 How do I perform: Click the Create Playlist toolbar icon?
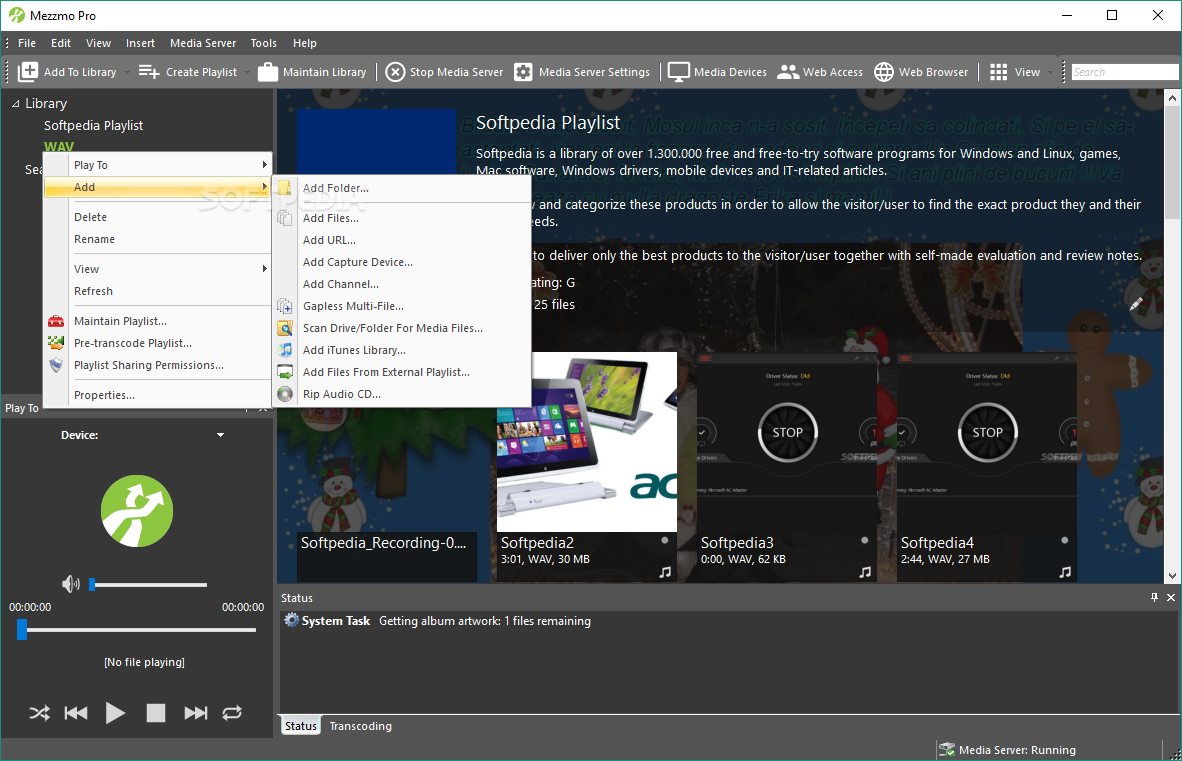coord(149,72)
